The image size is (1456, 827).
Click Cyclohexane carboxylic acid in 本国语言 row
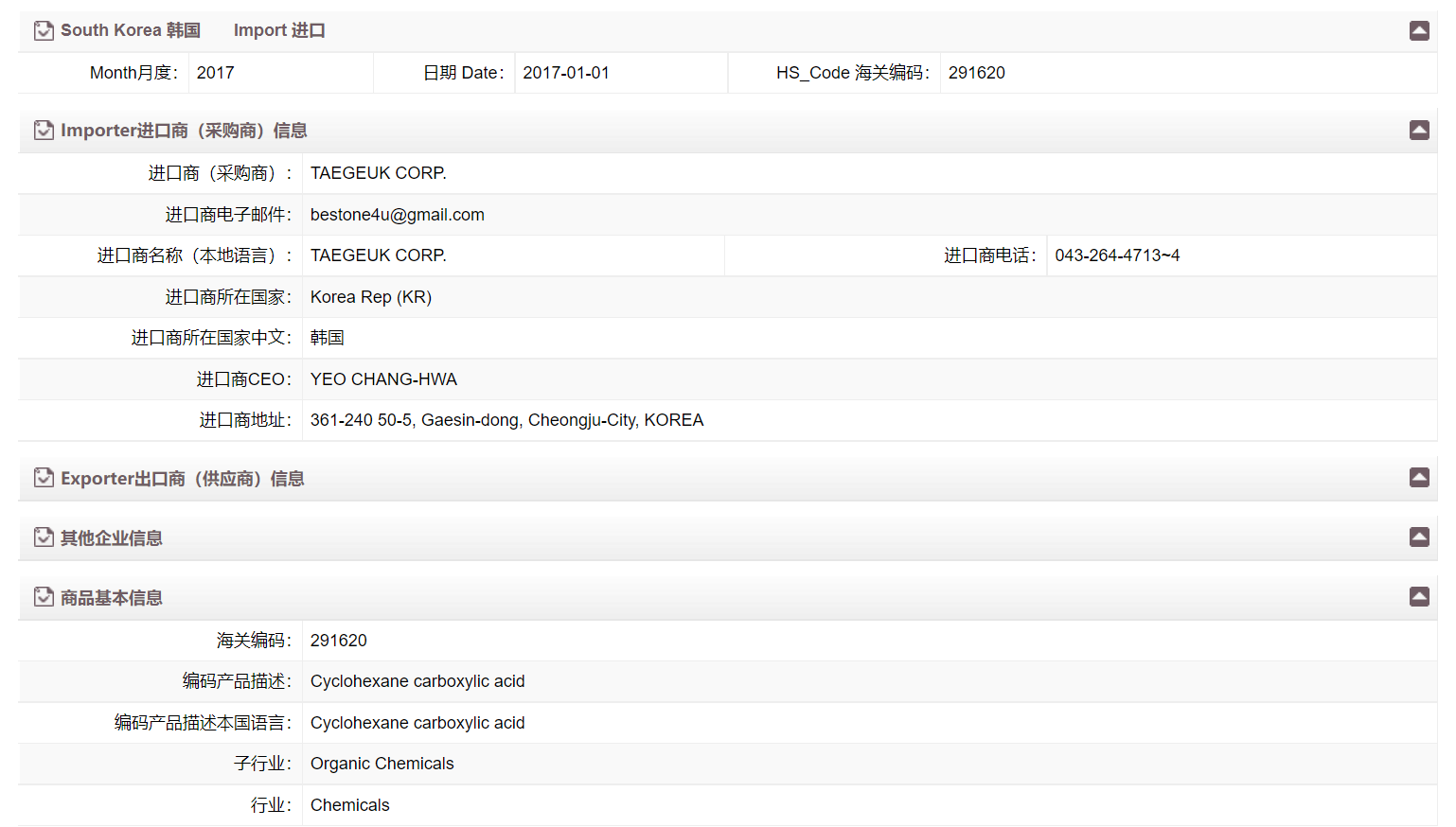pos(417,723)
